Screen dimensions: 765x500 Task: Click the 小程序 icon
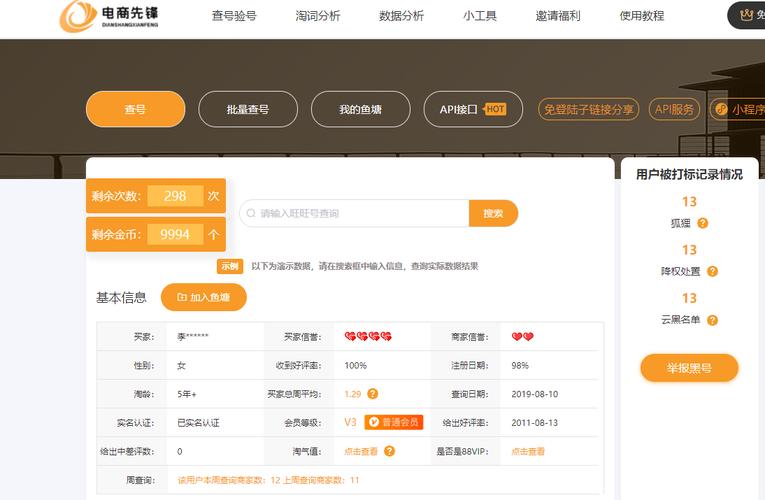(721, 109)
